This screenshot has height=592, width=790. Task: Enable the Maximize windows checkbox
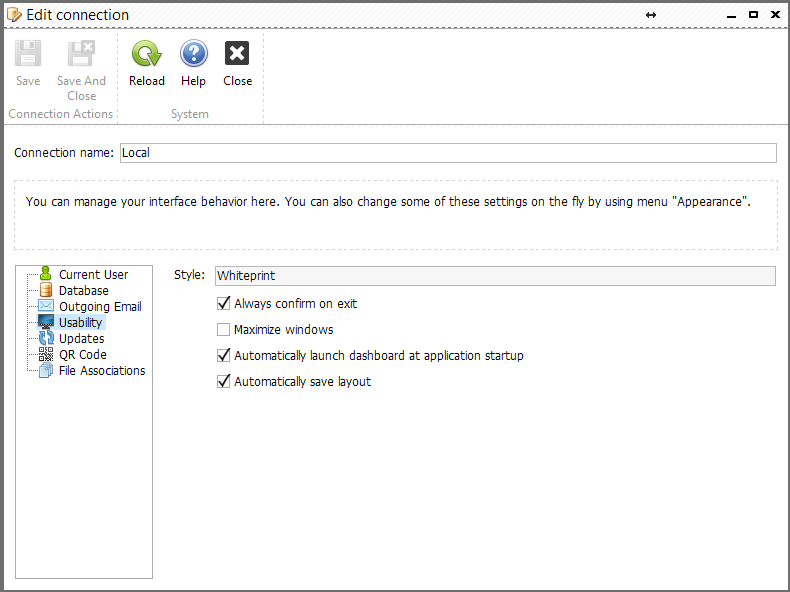[223, 330]
